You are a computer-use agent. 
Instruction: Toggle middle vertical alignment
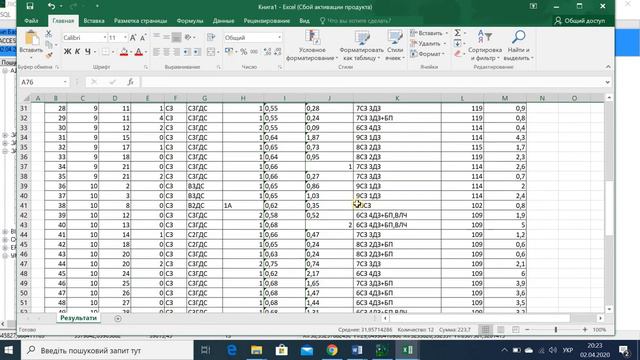pyautogui.click(x=166, y=38)
